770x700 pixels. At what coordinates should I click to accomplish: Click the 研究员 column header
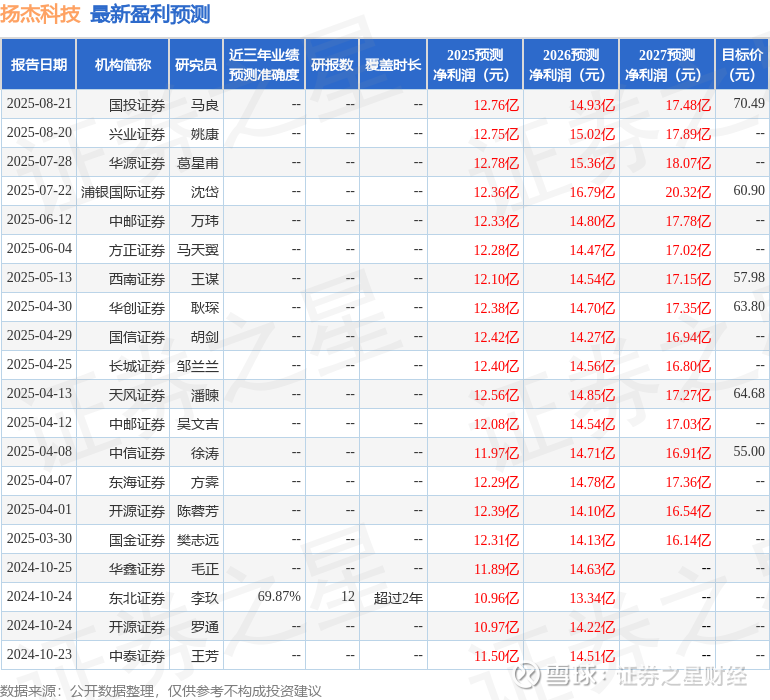pyautogui.click(x=196, y=65)
